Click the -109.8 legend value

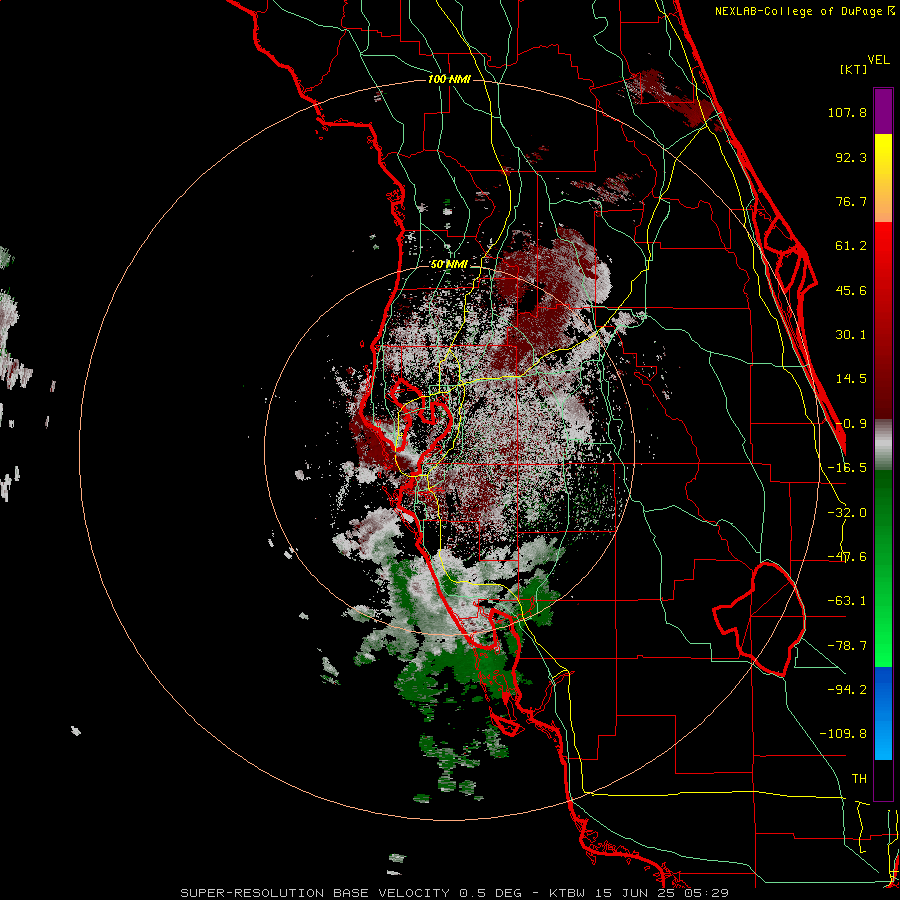(x=843, y=734)
